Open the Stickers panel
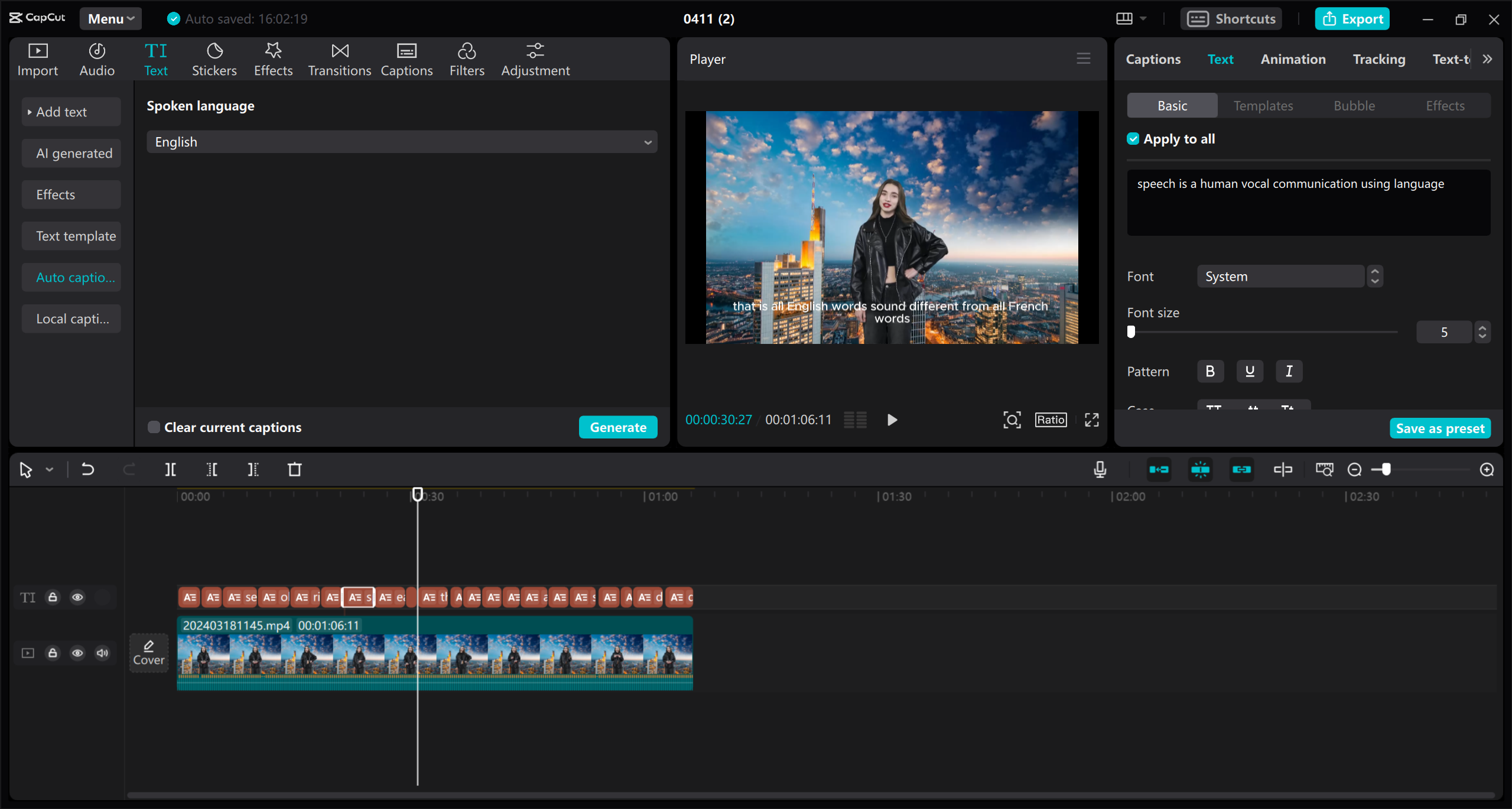The width and height of the screenshot is (1512, 809). tap(214, 59)
